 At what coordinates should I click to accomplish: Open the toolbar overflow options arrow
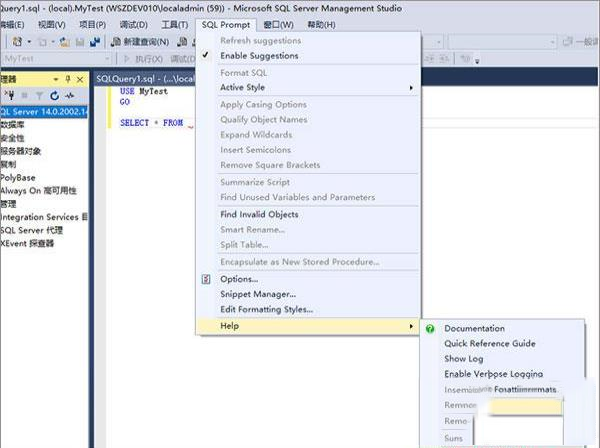(477, 60)
